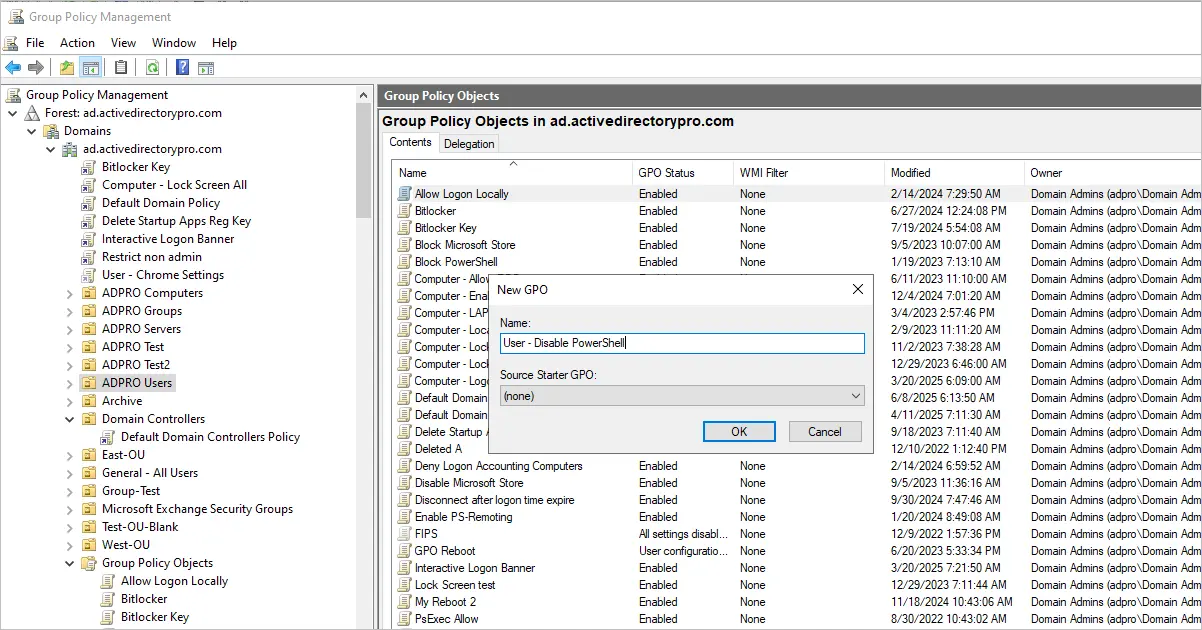The width and height of the screenshot is (1202, 630).
Task: Cancel the New GPO dialog
Action: (825, 432)
